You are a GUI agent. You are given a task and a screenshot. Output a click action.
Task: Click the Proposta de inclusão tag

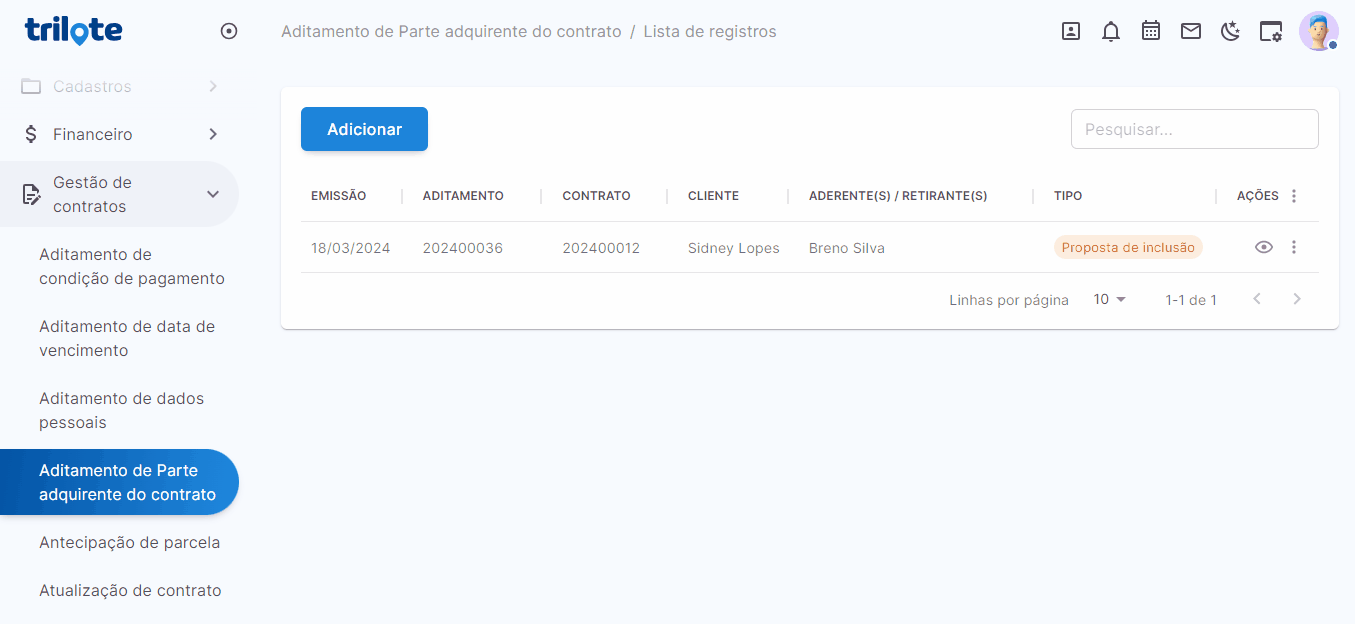point(1128,247)
